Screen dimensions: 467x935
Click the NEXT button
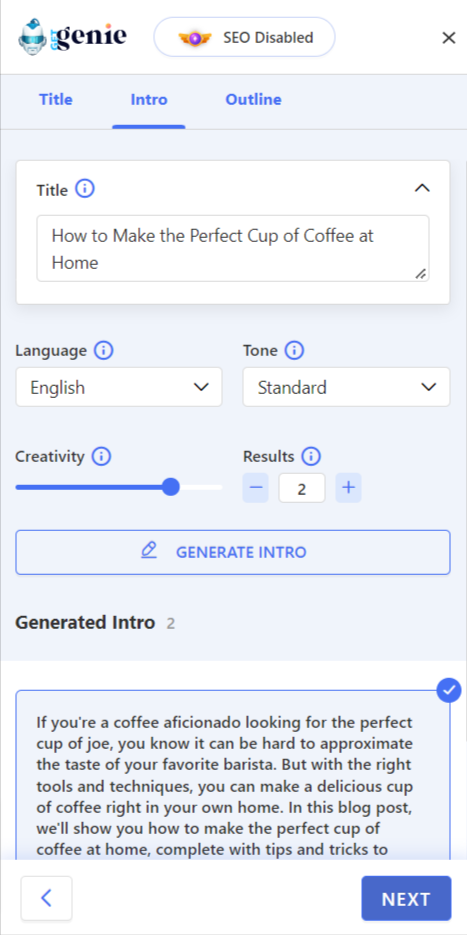point(406,898)
